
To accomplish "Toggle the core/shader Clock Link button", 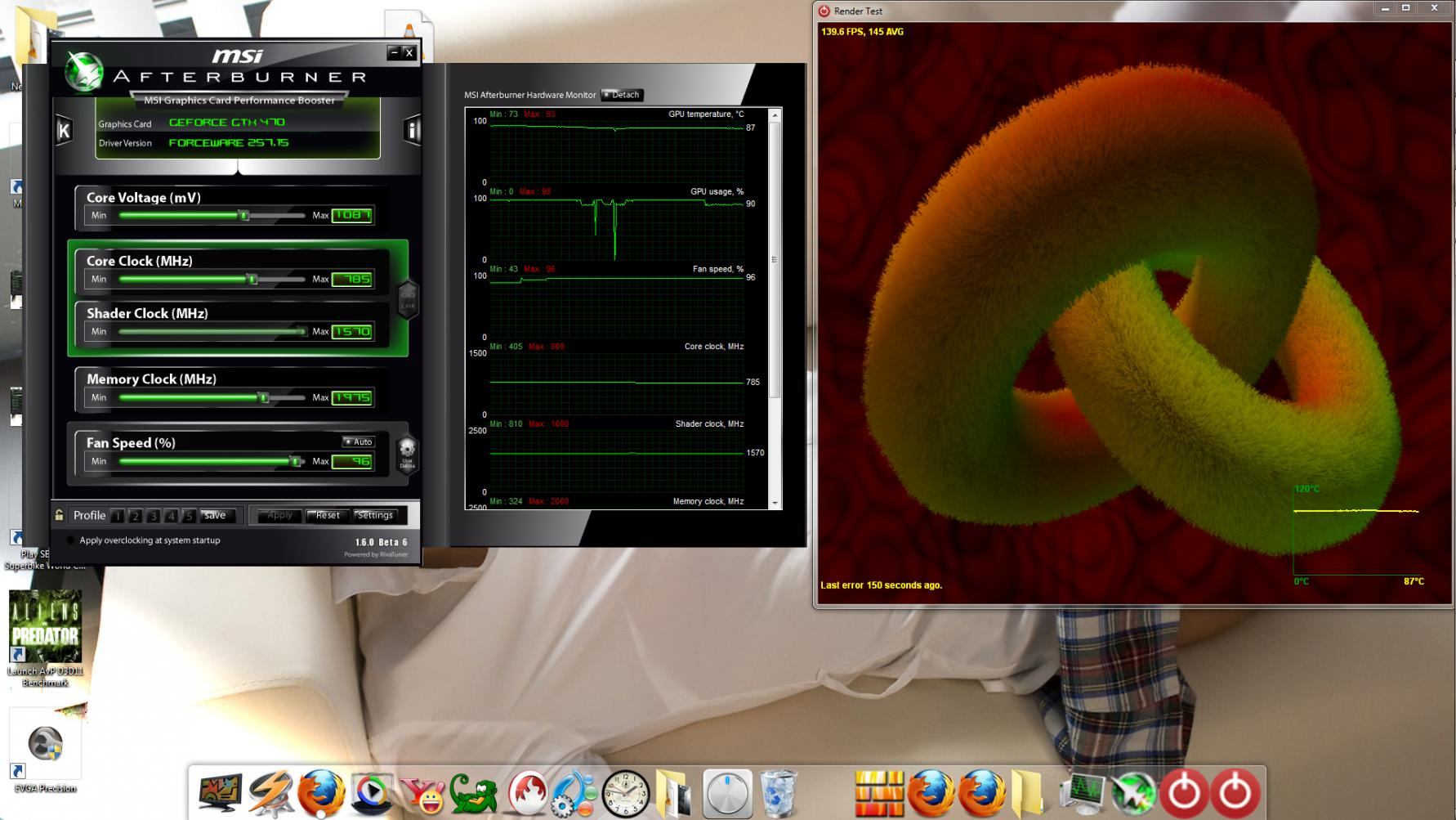I will pyautogui.click(x=408, y=300).
